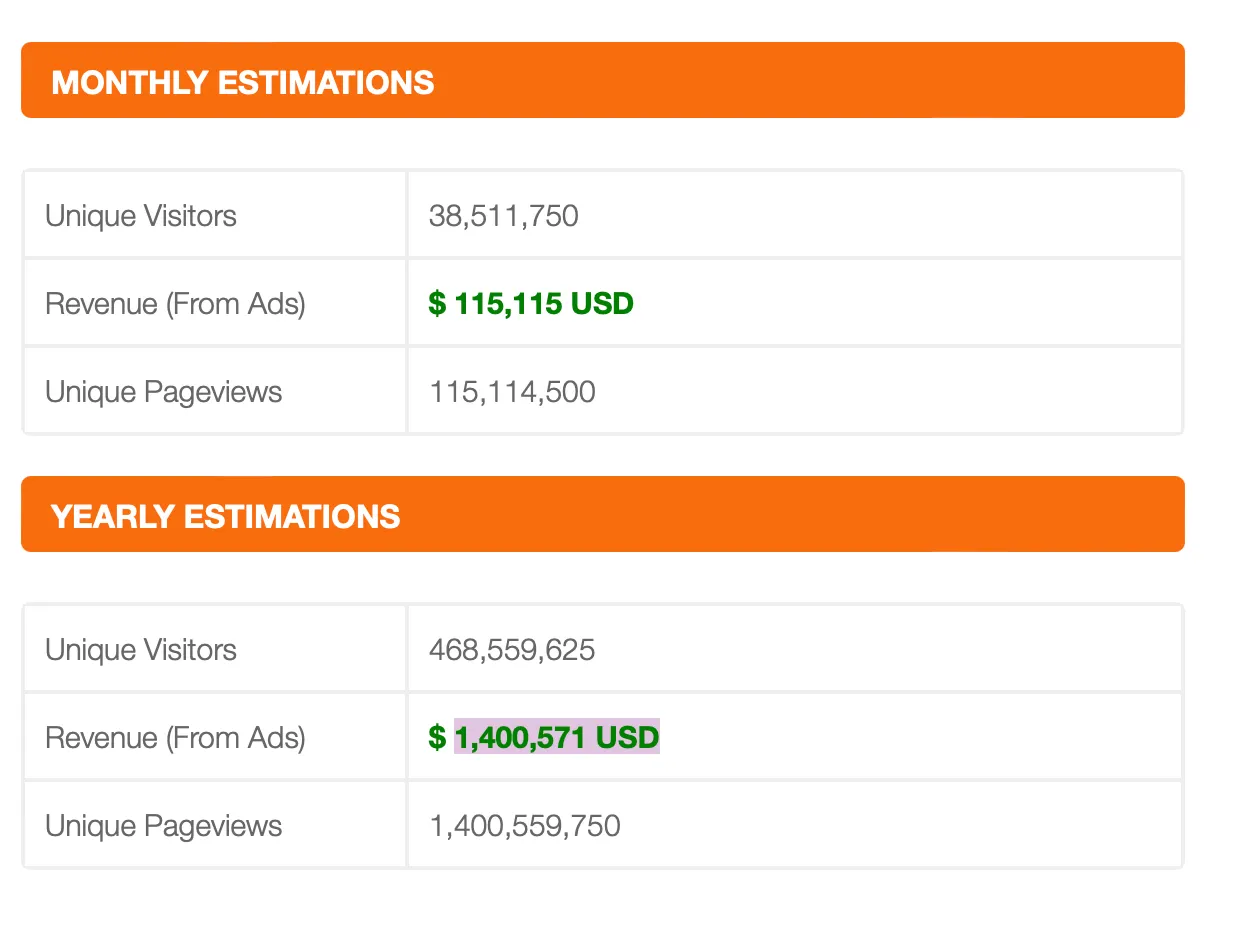The height and width of the screenshot is (926, 1248).
Task: Click the yearly visitors value 468,559,625
Action: click(512, 650)
